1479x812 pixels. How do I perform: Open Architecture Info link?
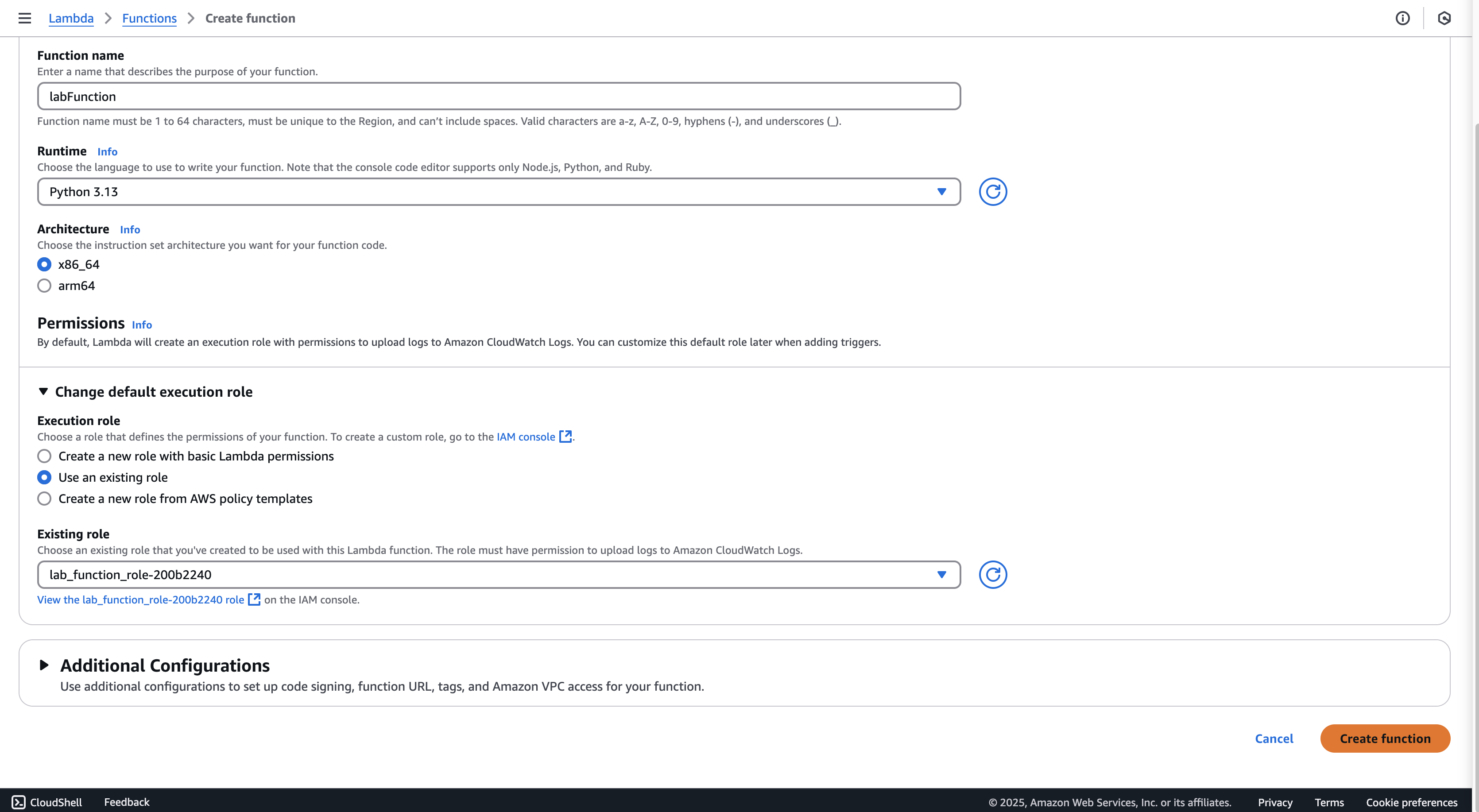pyautogui.click(x=130, y=230)
